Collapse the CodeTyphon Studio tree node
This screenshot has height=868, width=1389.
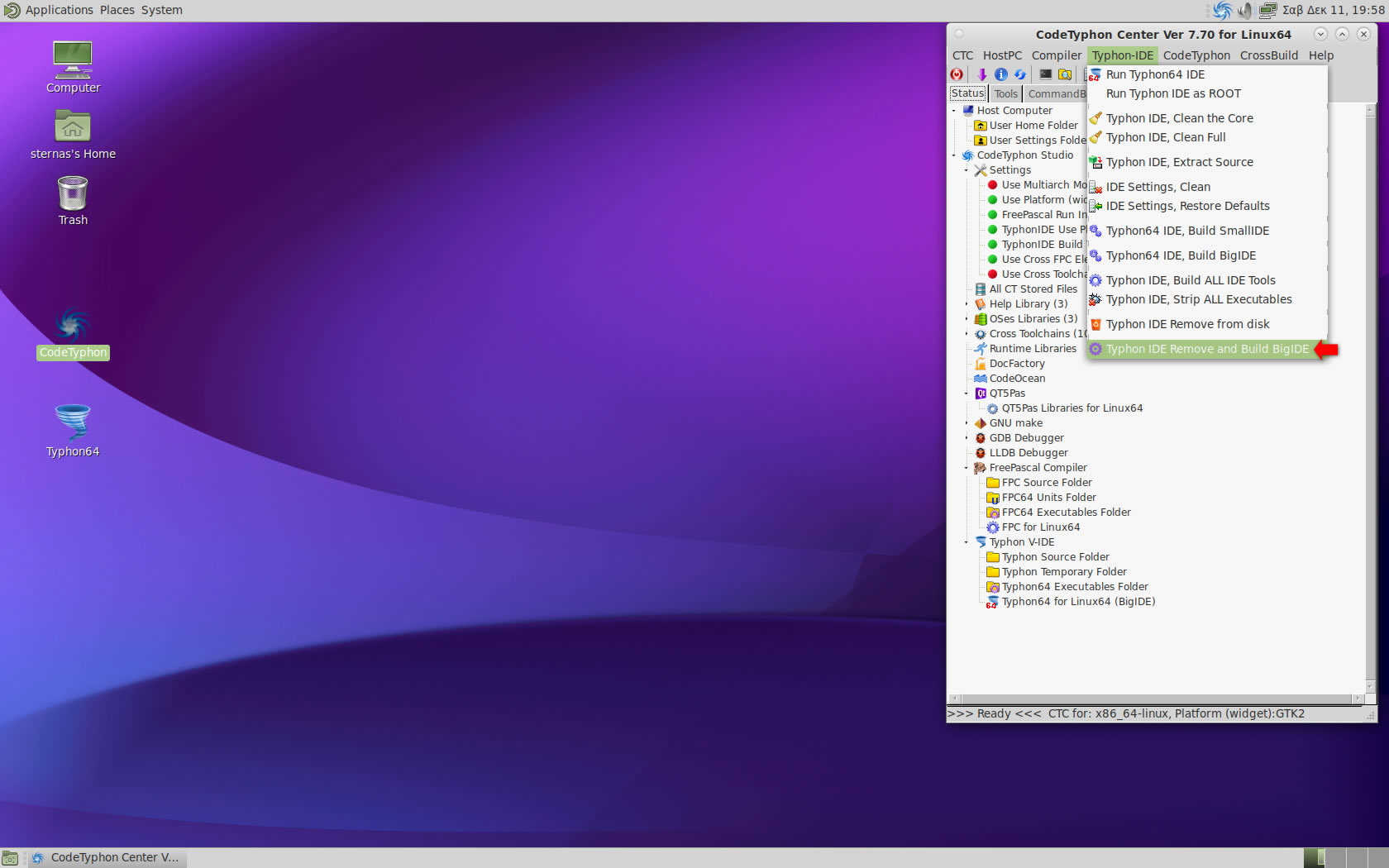[x=954, y=155]
